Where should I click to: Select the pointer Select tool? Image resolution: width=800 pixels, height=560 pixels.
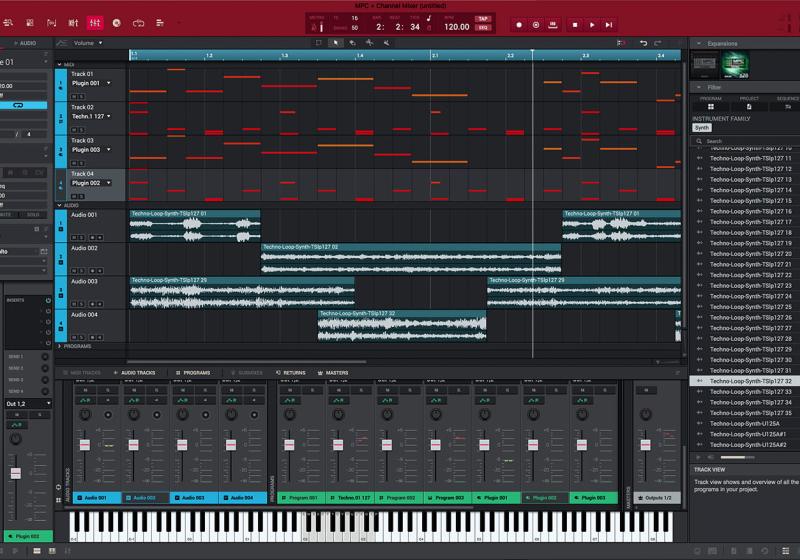pos(335,43)
